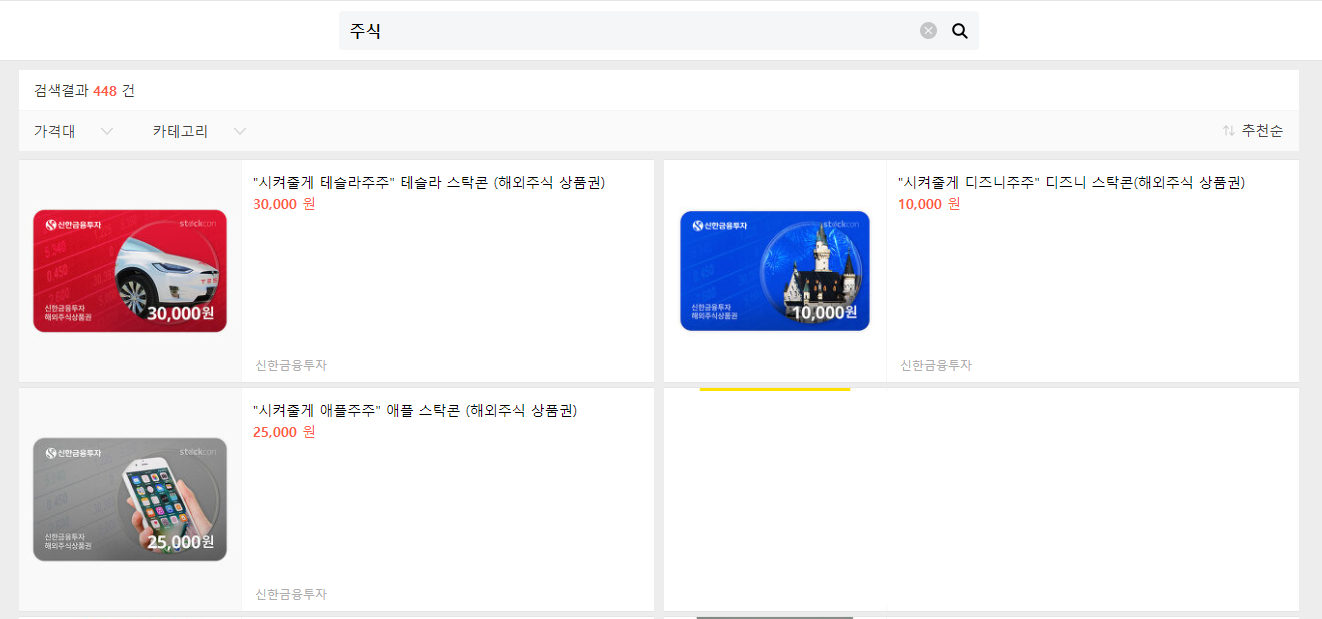Open the 디즈니 스탁콘 product title link
The width and height of the screenshot is (1322, 619).
[x=1071, y=182]
